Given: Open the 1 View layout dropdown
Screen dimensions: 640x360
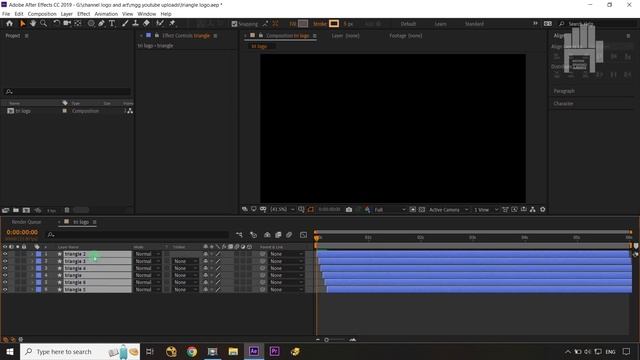Looking at the screenshot, I should click(486, 209).
